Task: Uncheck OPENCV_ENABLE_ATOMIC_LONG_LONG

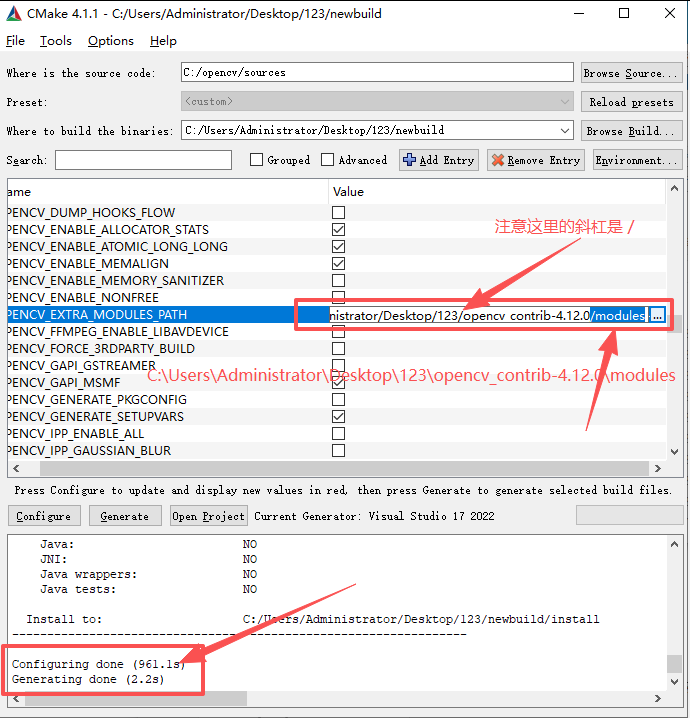Action: pos(338,246)
